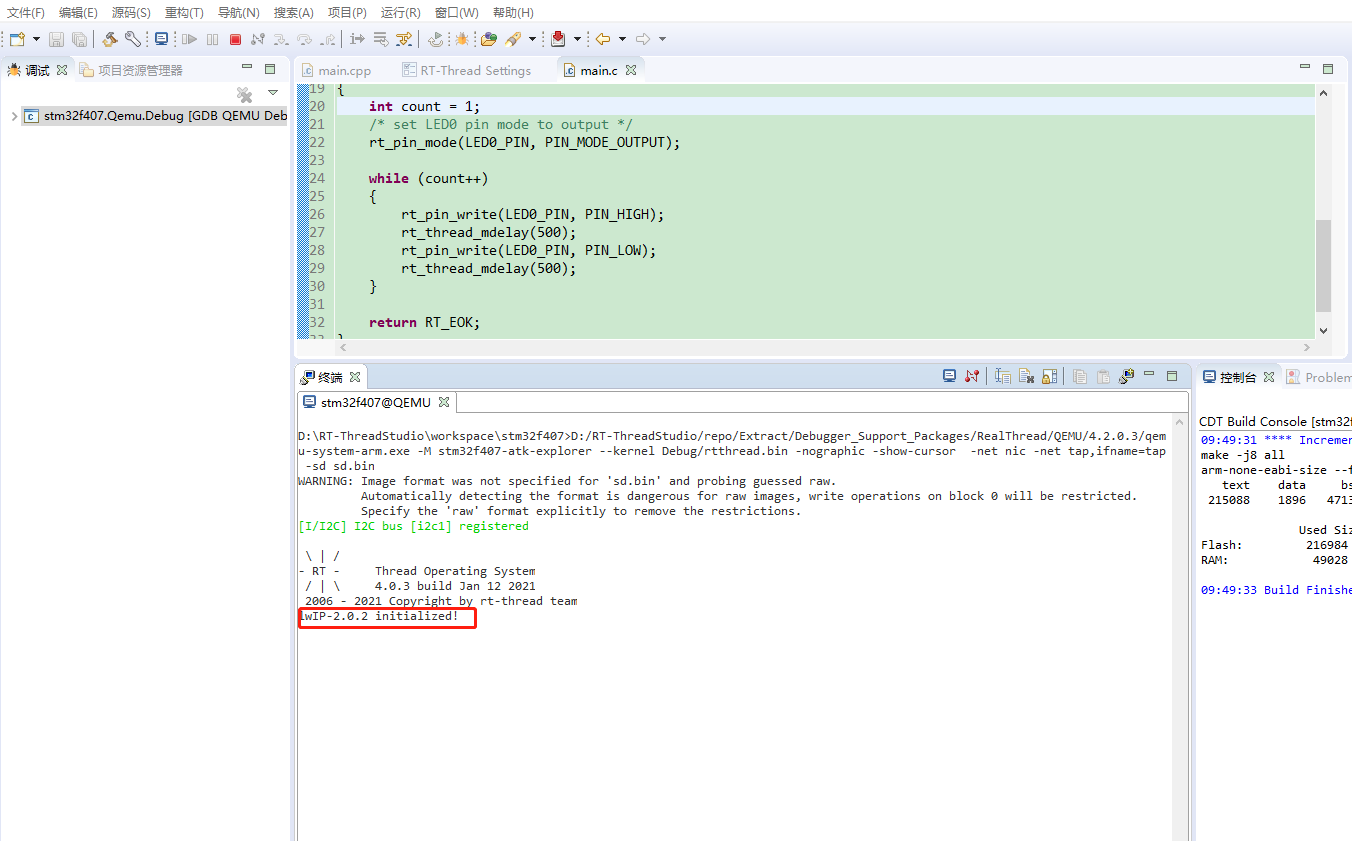
Task: Open the 编辑(E) menu
Action: 78,12
